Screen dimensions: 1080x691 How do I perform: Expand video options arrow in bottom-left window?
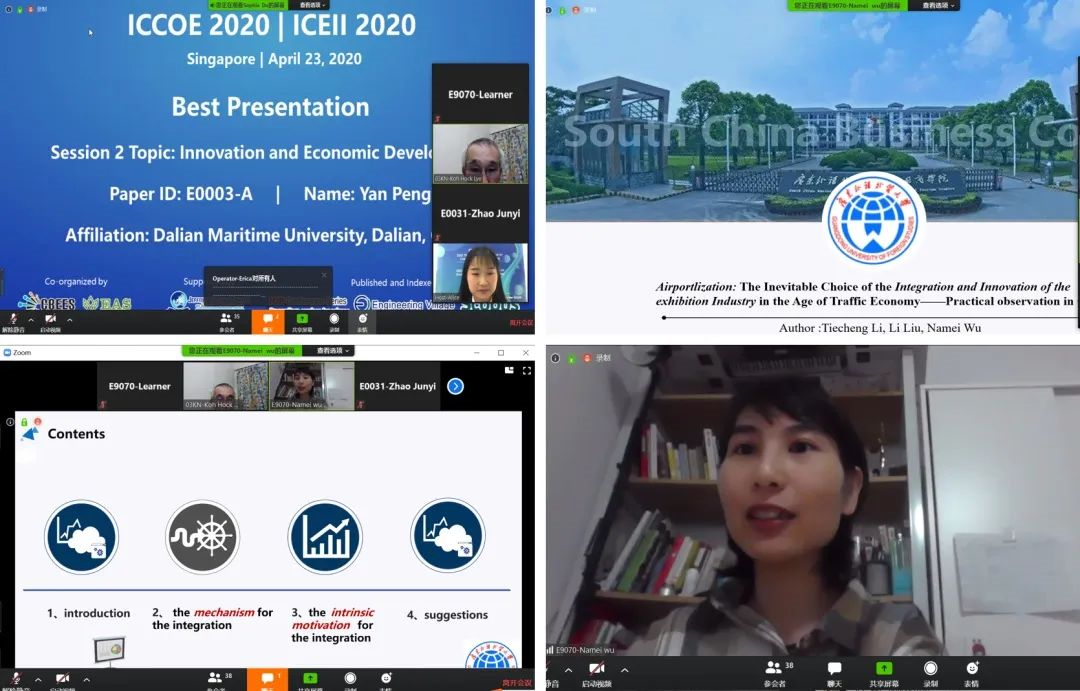[86, 679]
